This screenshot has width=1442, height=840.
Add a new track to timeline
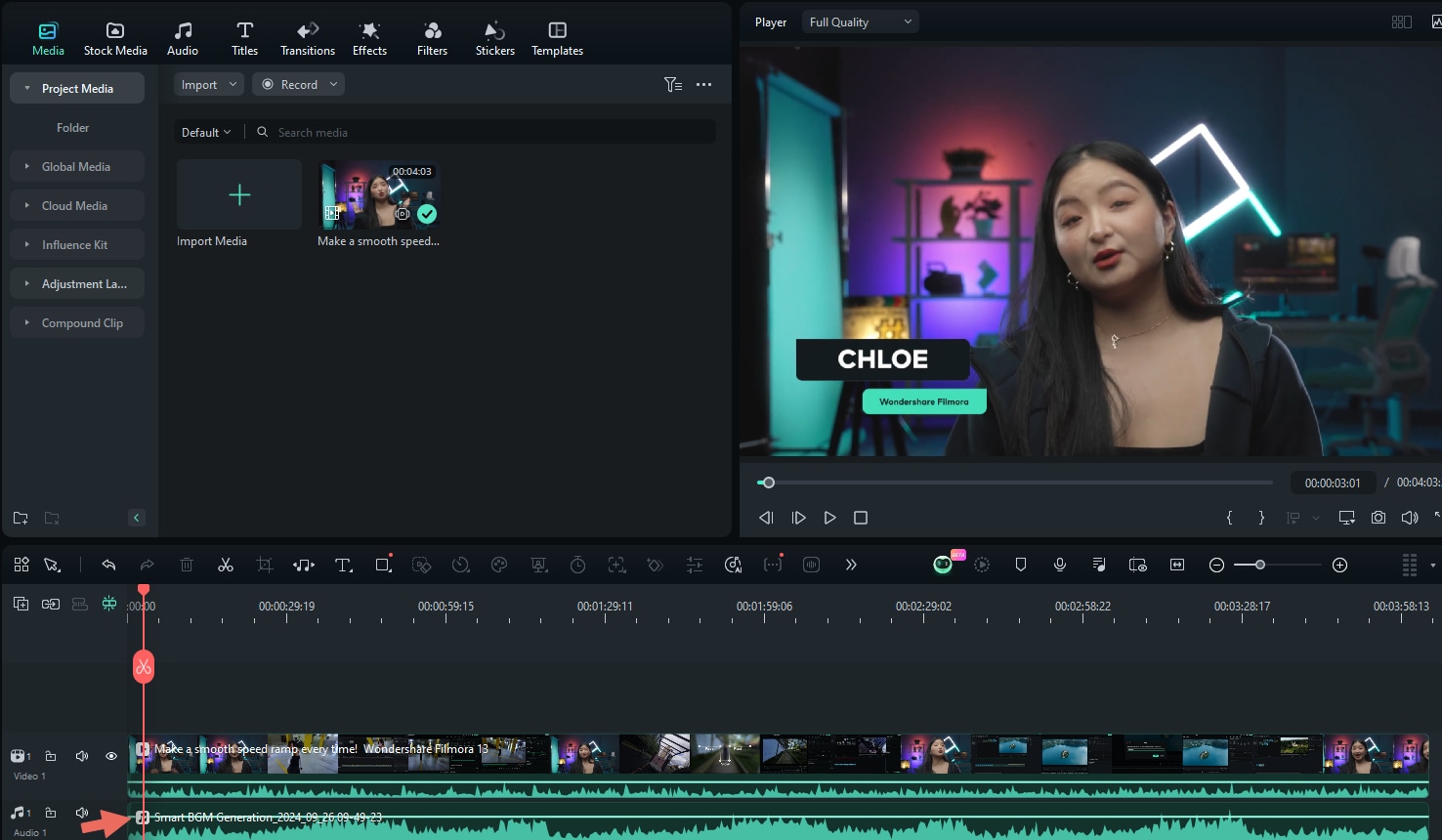pyautogui.click(x=21, y=604)
